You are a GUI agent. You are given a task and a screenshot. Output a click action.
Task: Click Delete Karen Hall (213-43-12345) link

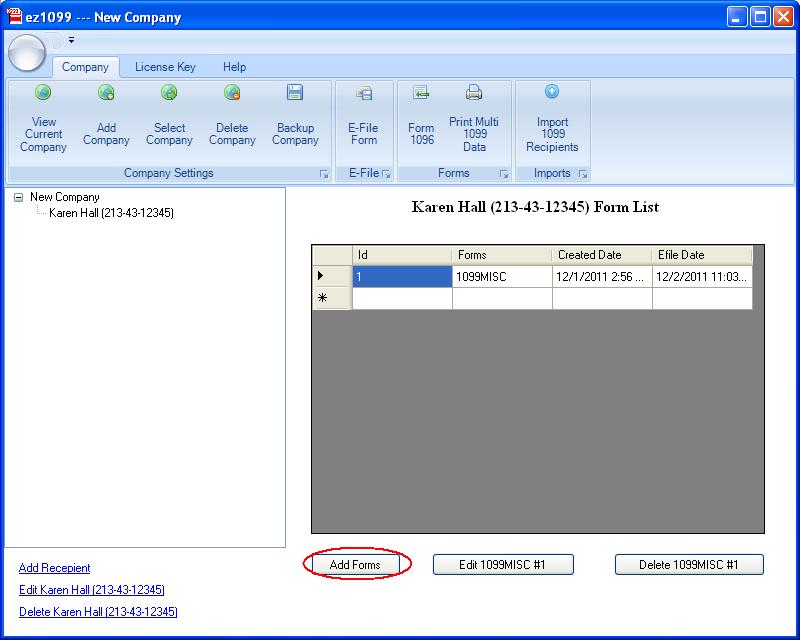(x=98, y=612)
